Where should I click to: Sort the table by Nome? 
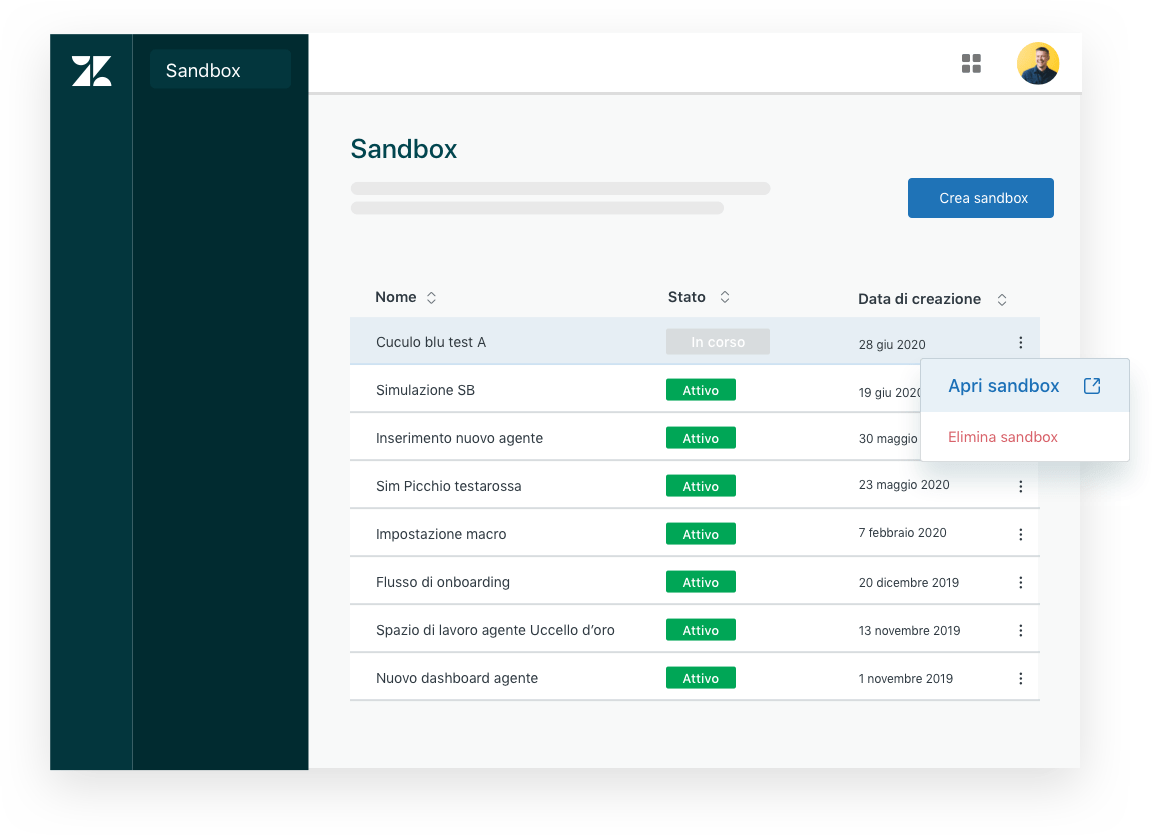click(x=430, y=297)
